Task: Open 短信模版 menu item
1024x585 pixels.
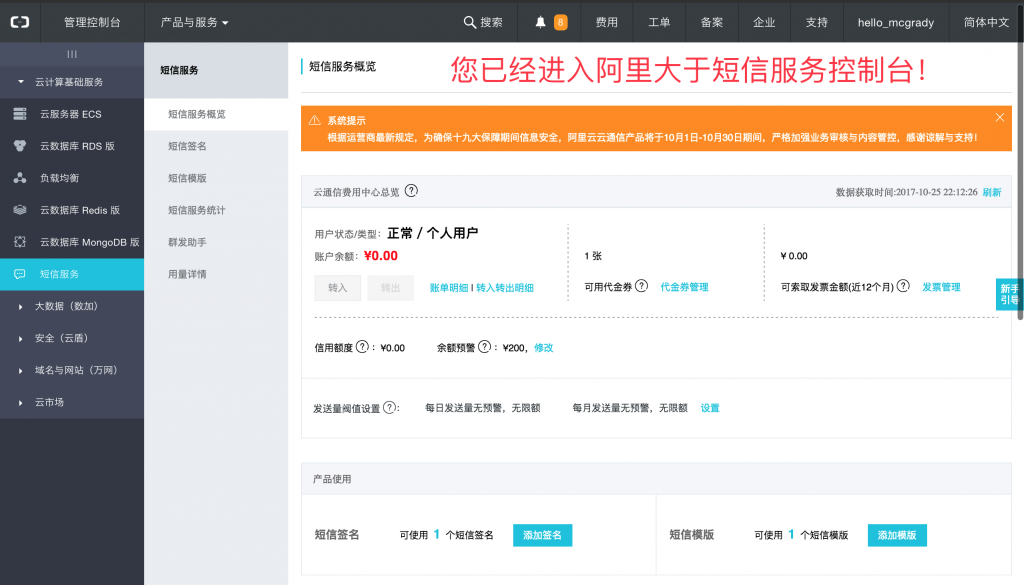Action: coord(187,178)
